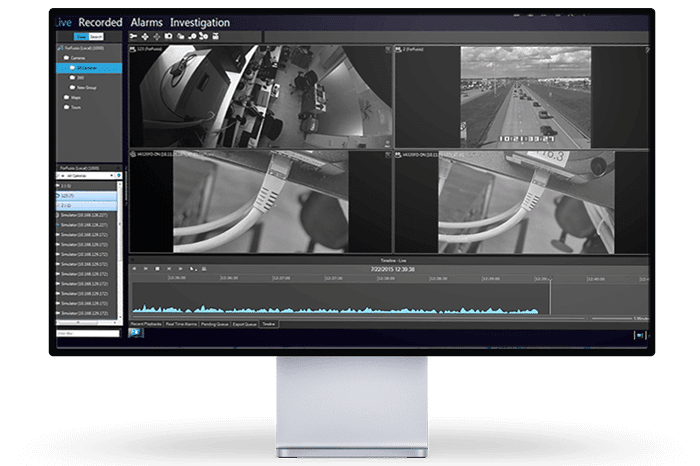Open the Real Time Alarms tab

181,324
